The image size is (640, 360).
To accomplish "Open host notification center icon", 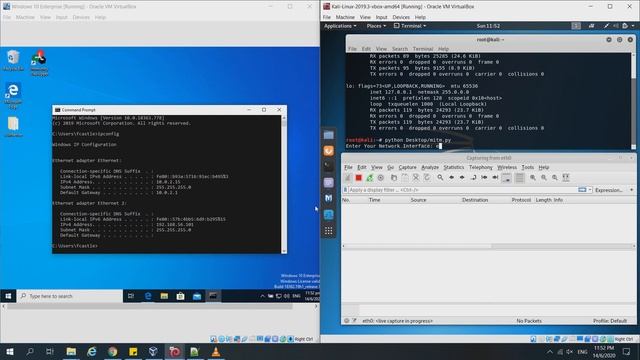I will pyautogui.click(x=627, y=351).
